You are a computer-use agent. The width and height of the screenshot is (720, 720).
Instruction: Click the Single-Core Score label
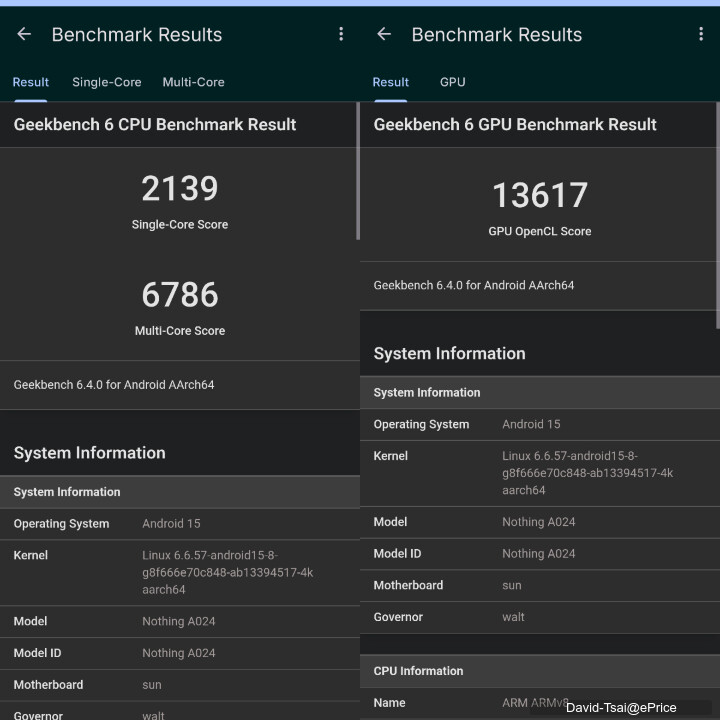(x=180, y=225)
